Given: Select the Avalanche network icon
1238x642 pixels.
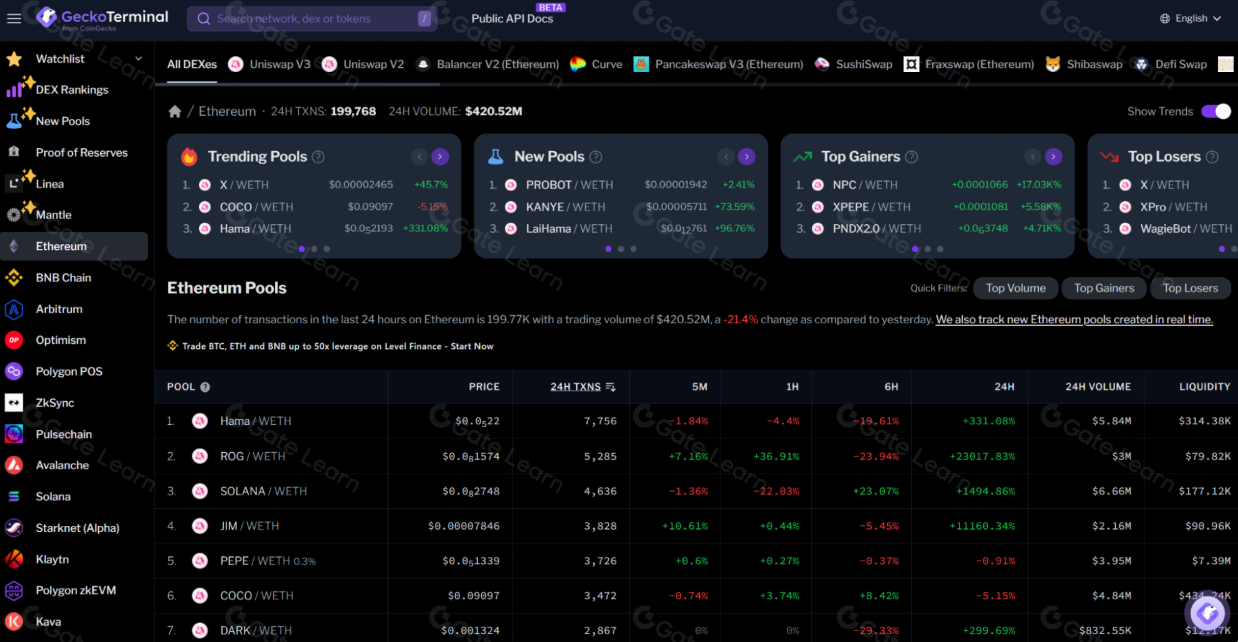Looking at the screenshot, I should (14, 465).
